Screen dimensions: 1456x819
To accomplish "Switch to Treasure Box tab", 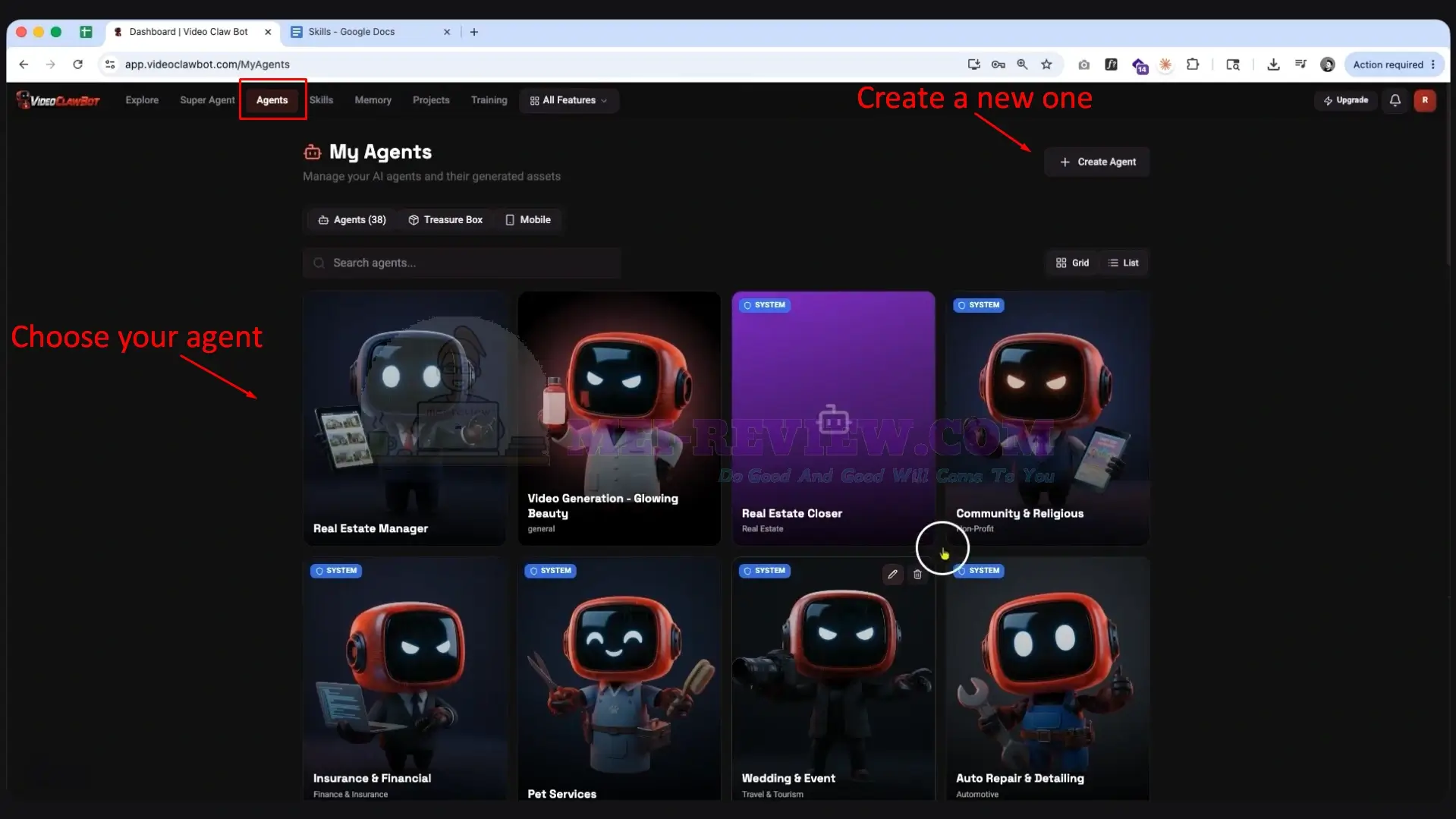I will [x=445, y=220].
